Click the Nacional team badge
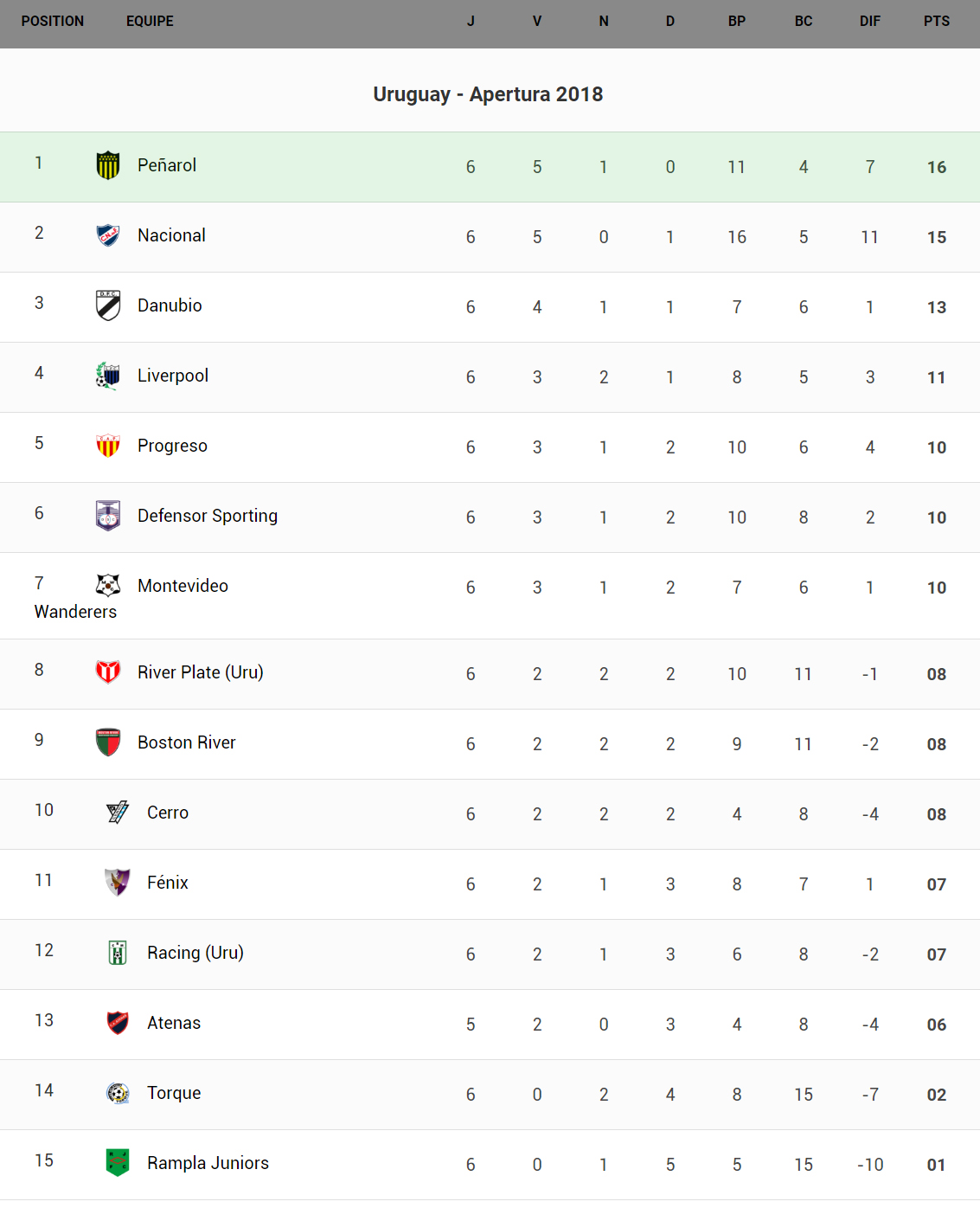The width and height of the screenshot is (980, 1208). tap(108, 235)
